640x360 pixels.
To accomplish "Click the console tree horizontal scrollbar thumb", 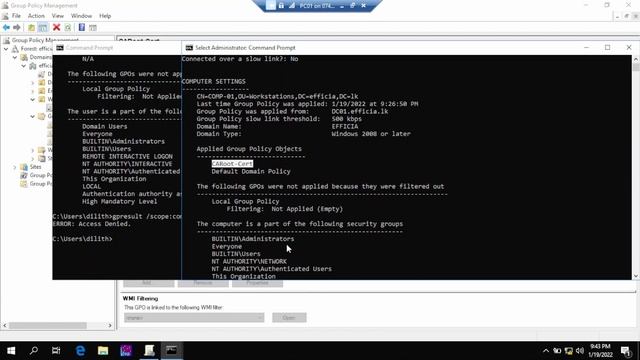I will pyautogui.click(x=48, y=325).
